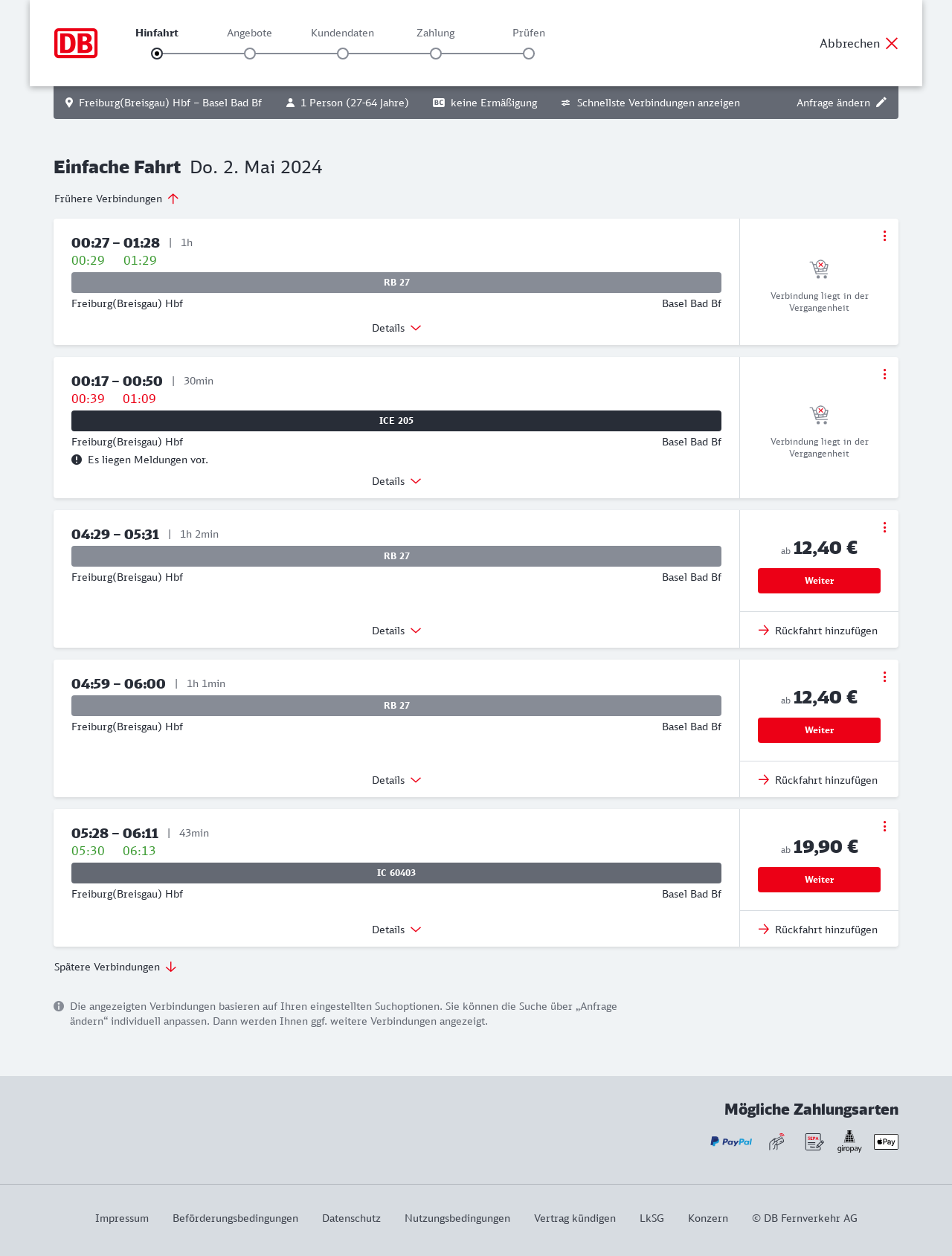This screenshot has width=952, height=1256.
Task: Click the Apple Pay payment icon
Action: (x=886, y=1141)
